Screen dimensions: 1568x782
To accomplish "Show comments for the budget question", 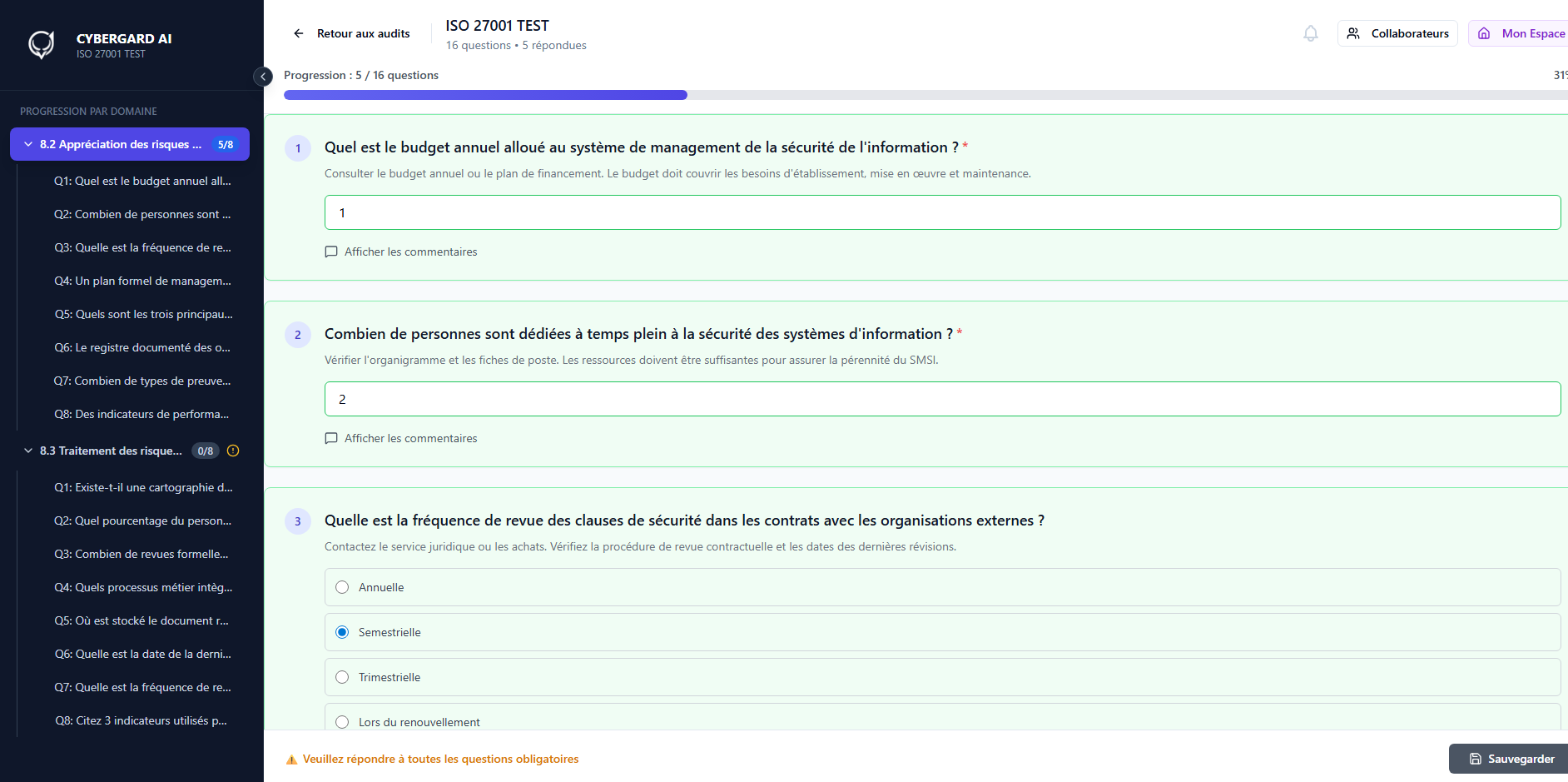I will [x=401, y=252].
